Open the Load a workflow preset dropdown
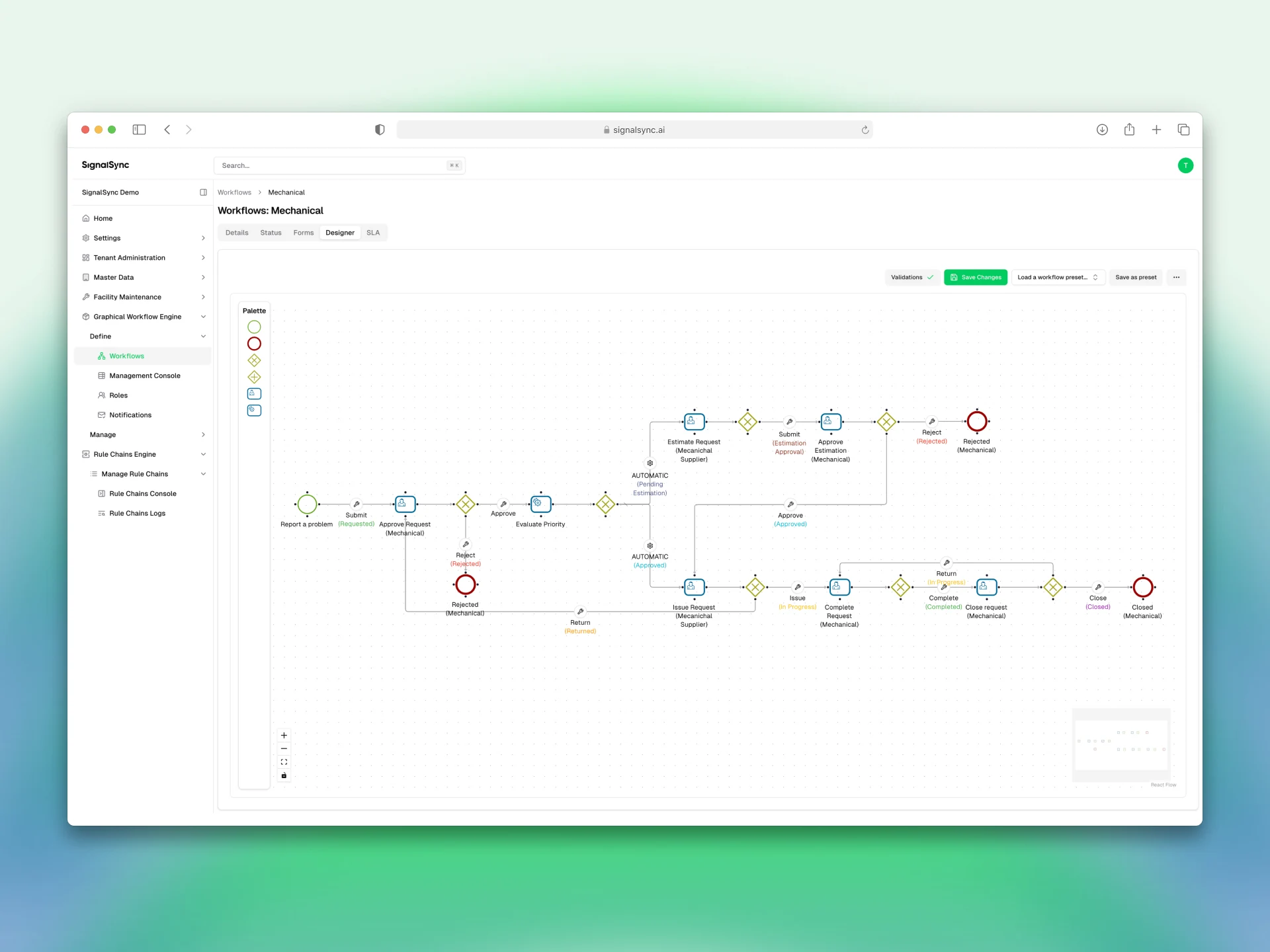Image resolution: width=1270 pixels, height=952 pixels. [1057, 277]
